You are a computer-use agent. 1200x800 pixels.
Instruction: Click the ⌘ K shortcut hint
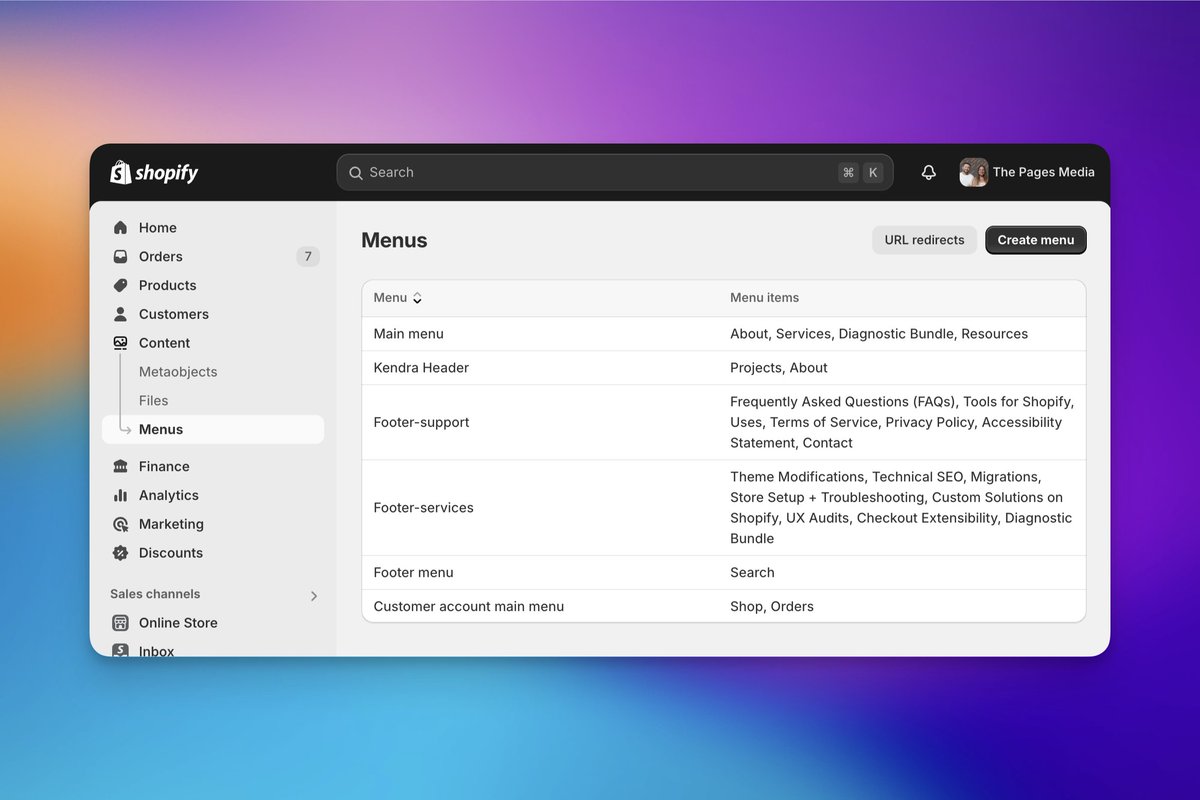(861, 172)
